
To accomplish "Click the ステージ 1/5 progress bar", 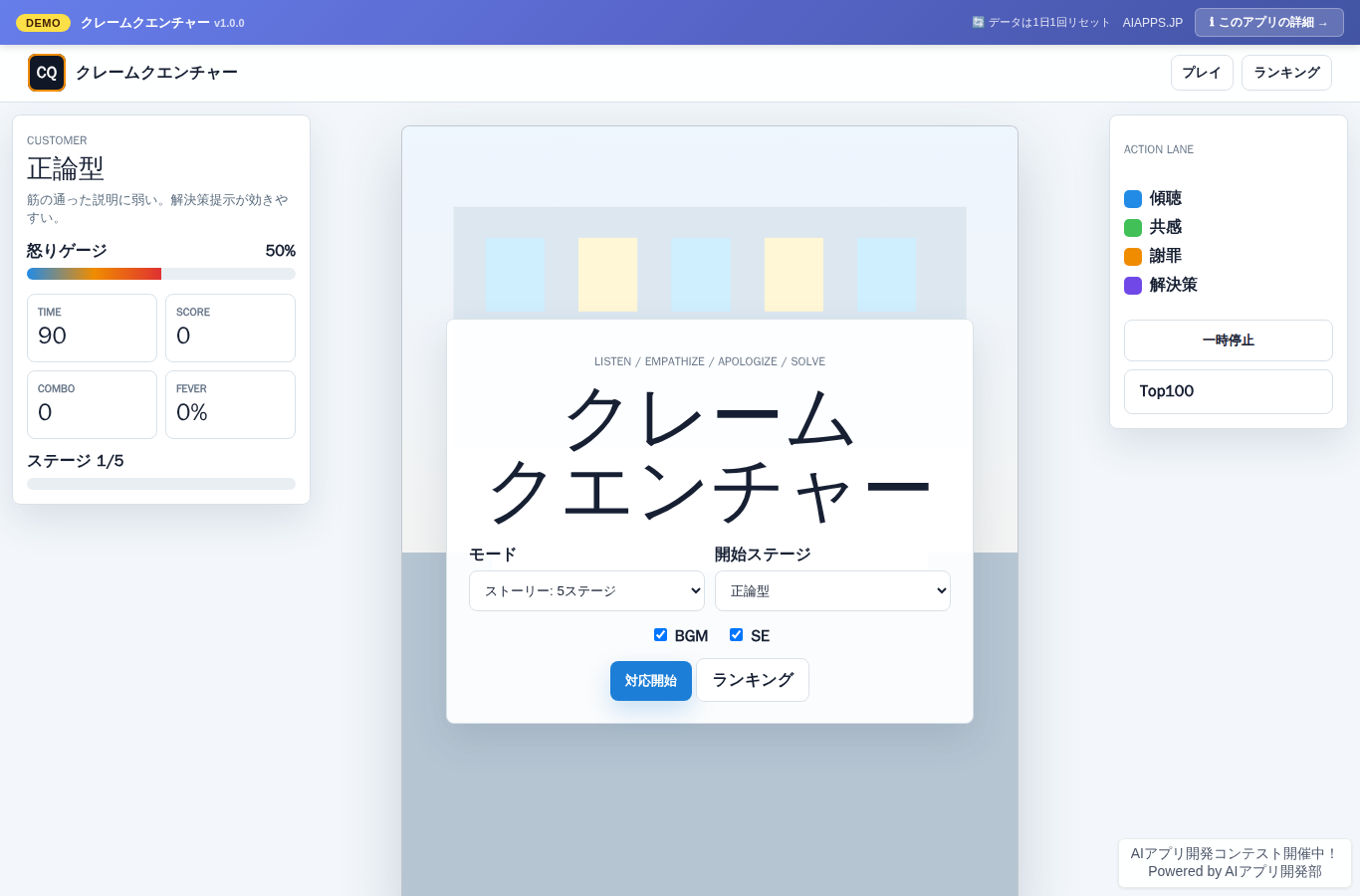I will click(x=161, y=484).
